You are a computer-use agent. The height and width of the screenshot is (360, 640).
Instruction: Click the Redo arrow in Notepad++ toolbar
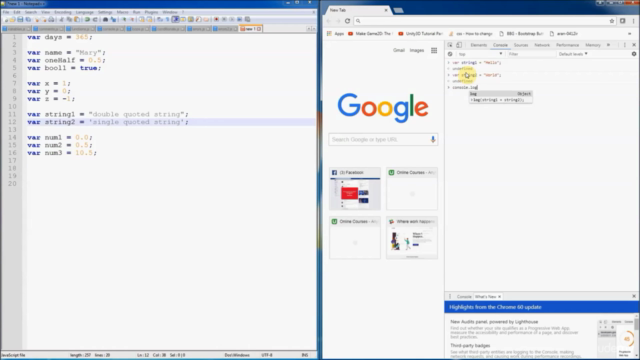pos(95,19)
